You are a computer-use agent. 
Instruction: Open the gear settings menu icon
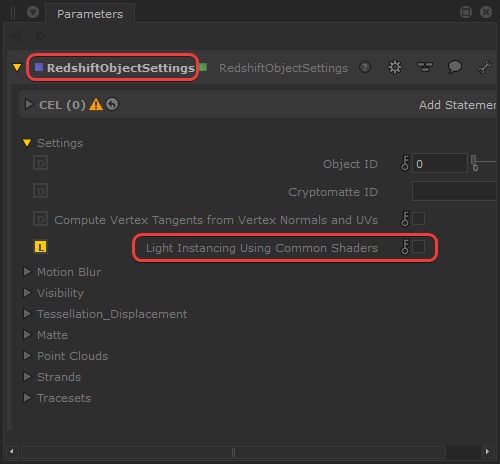(x=395, y=67)
